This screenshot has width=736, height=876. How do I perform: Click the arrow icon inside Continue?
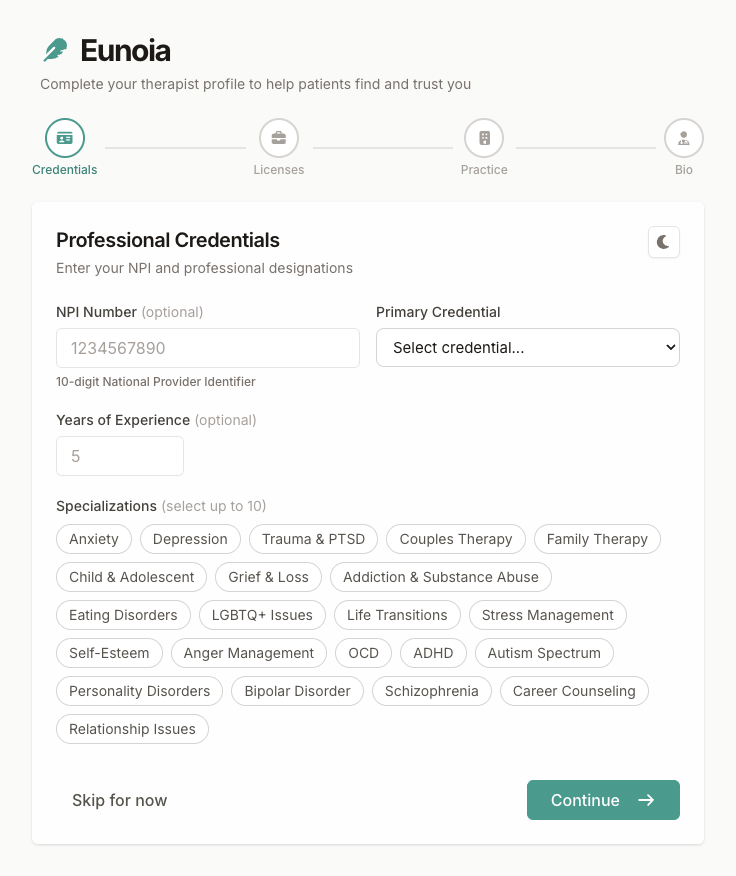point(646,800)
